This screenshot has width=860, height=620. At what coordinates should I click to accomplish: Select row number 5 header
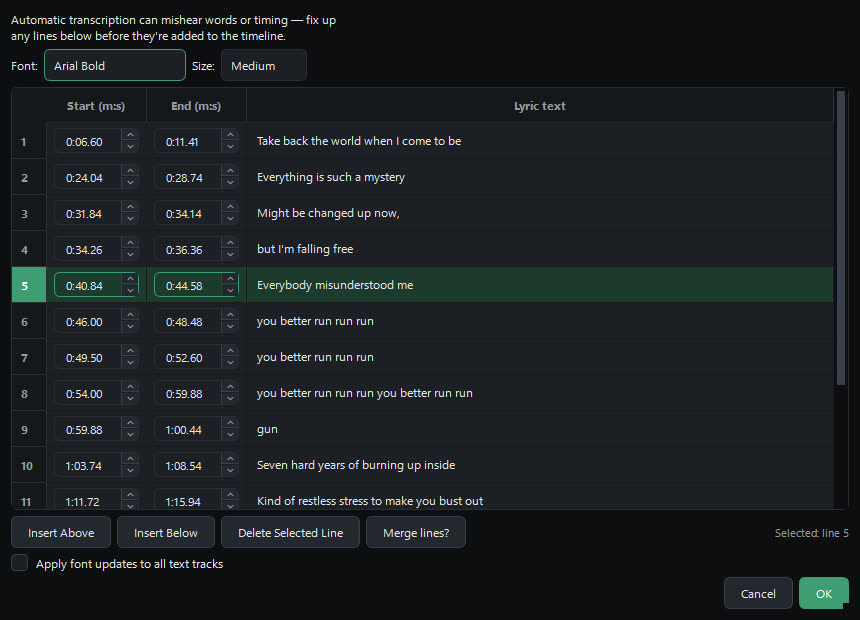coord(29,285)
